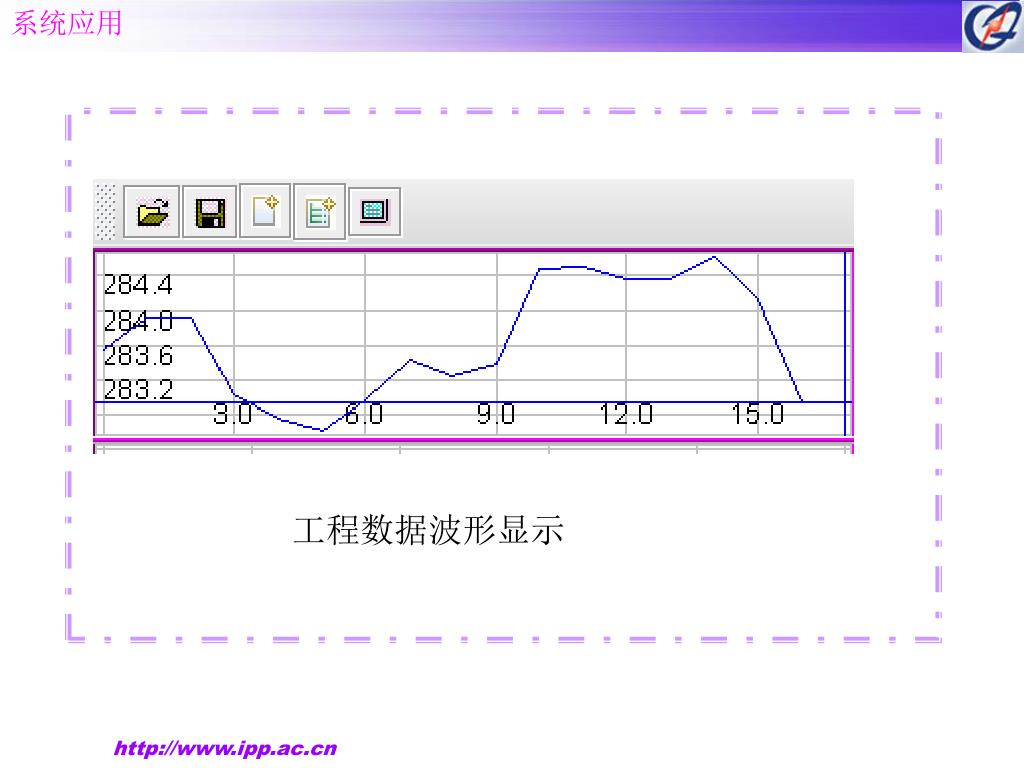This screenshot has width=1024, height=768.
Task: Click the 284.4 y-axis label
Action: tap(138, 285)
